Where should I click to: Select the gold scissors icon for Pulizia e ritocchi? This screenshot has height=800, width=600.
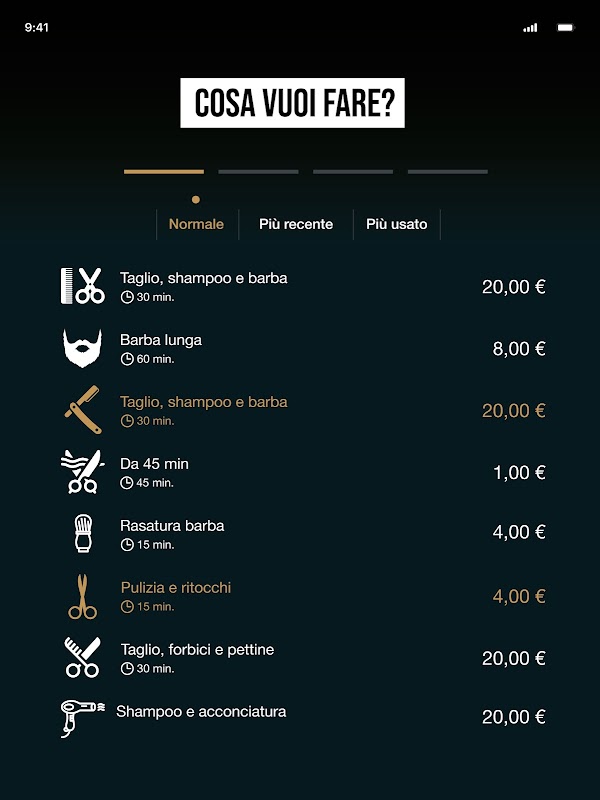tap(83, 596)
